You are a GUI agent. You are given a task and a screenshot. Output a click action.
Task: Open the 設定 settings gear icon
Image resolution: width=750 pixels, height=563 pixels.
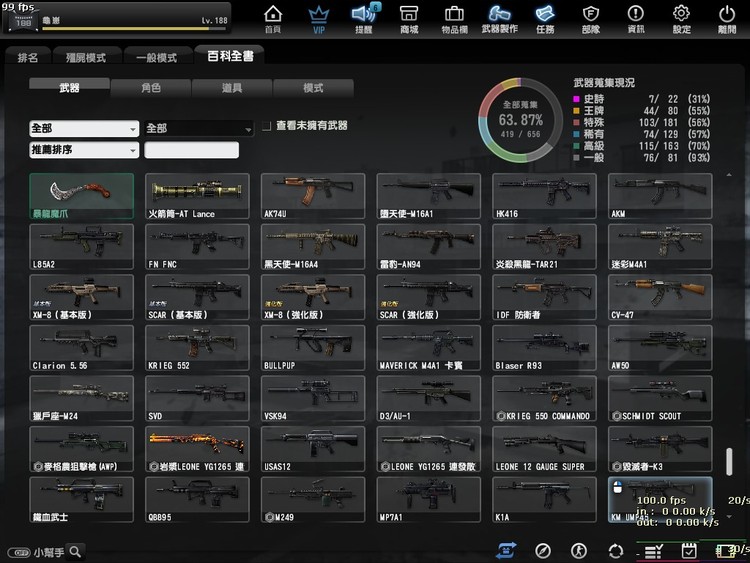pyautogui.click(x=682, y=19)
